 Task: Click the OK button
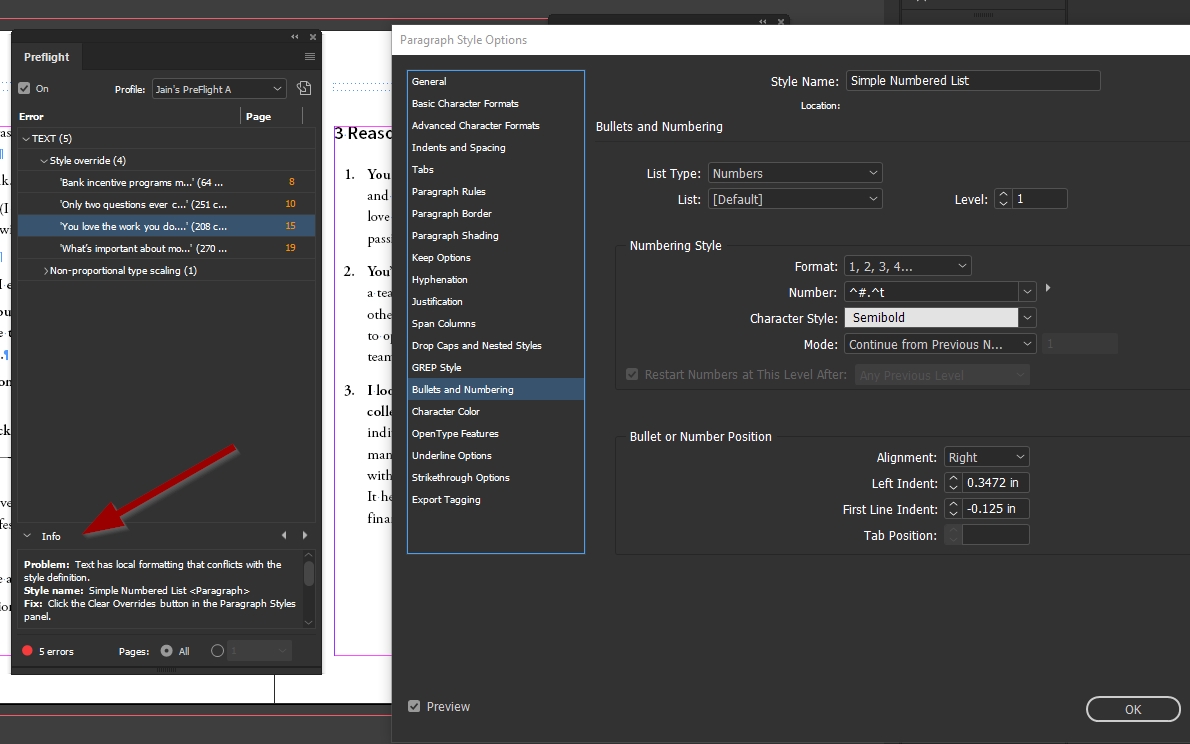[x=1132, y=709]
